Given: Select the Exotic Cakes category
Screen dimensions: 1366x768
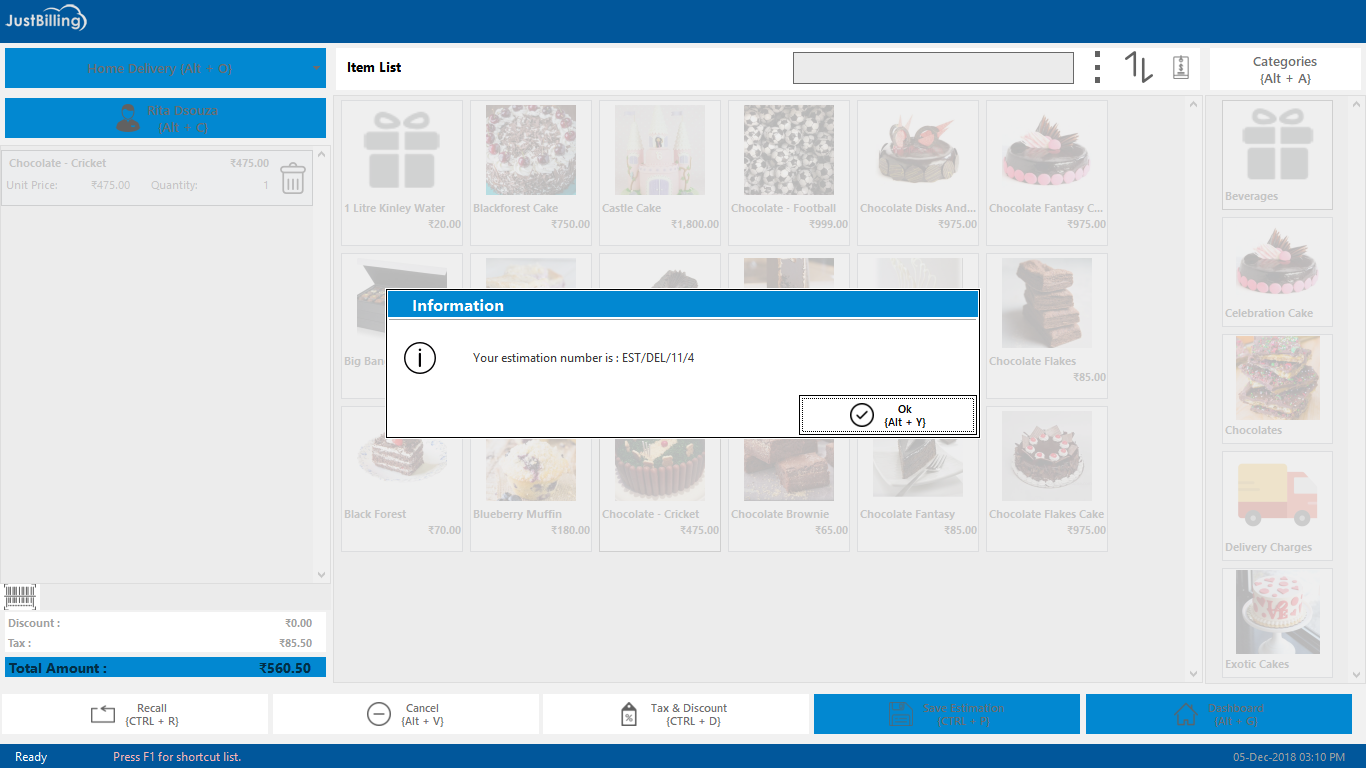Looking at the screenshot, I should click(1277, 622).
